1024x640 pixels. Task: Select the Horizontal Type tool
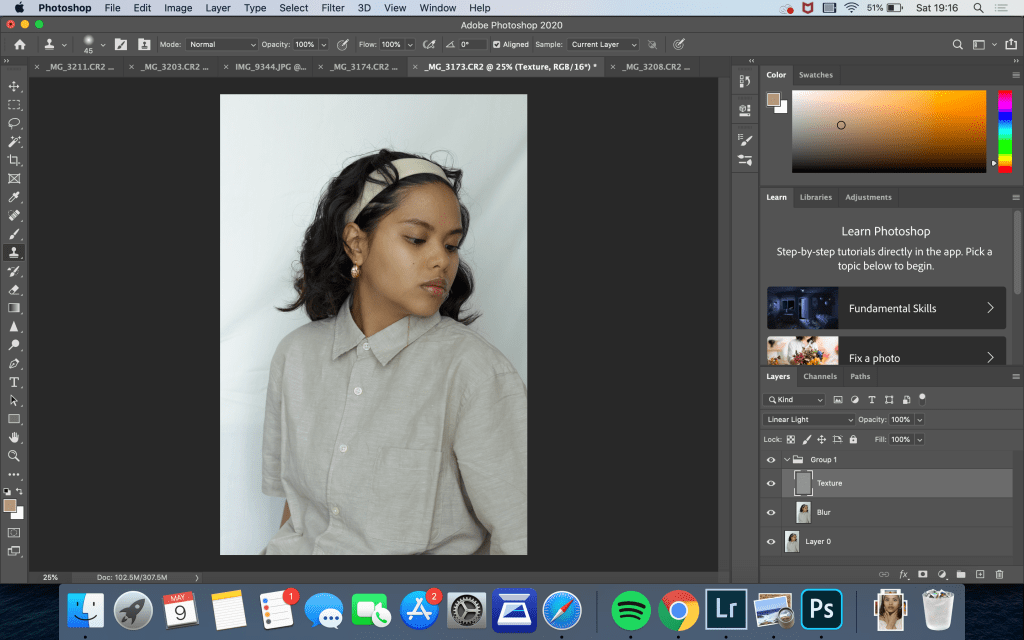14,382
